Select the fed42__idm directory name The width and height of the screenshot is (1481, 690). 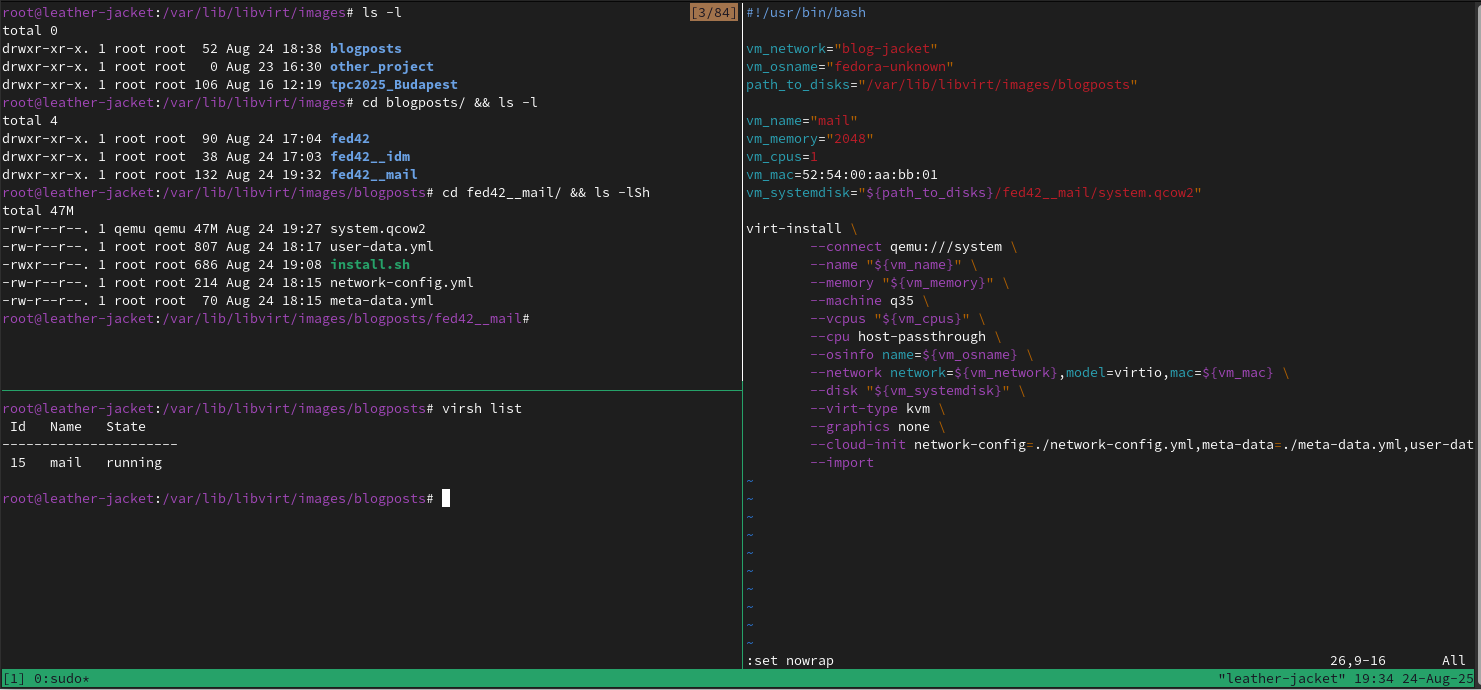tap(370, 156)
